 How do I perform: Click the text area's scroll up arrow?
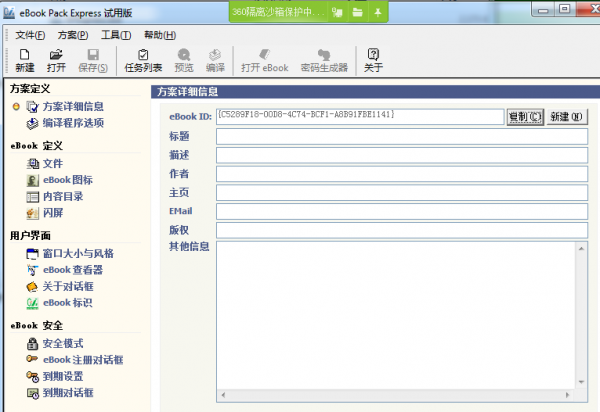click(x=581, y=249)
